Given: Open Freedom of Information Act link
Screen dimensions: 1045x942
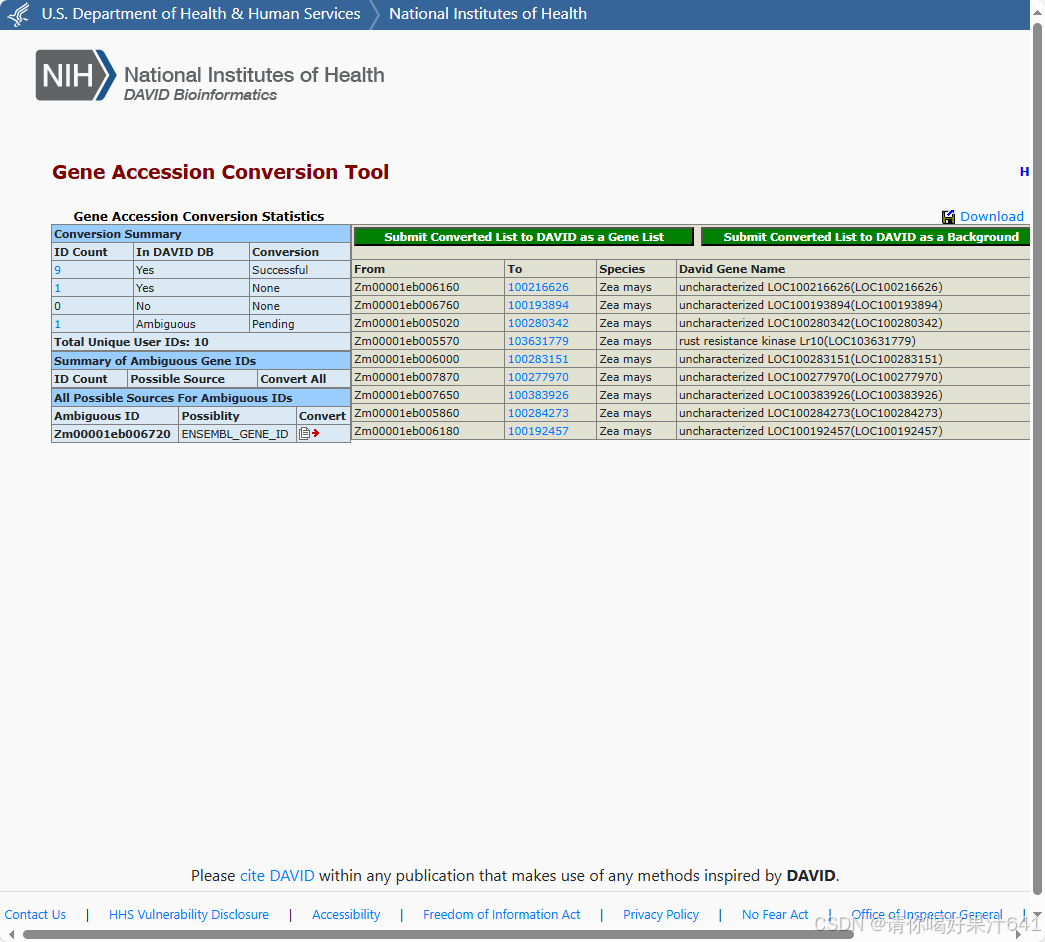Looking at the screenshot, I should pyautogui.click(x=501, y=915).
